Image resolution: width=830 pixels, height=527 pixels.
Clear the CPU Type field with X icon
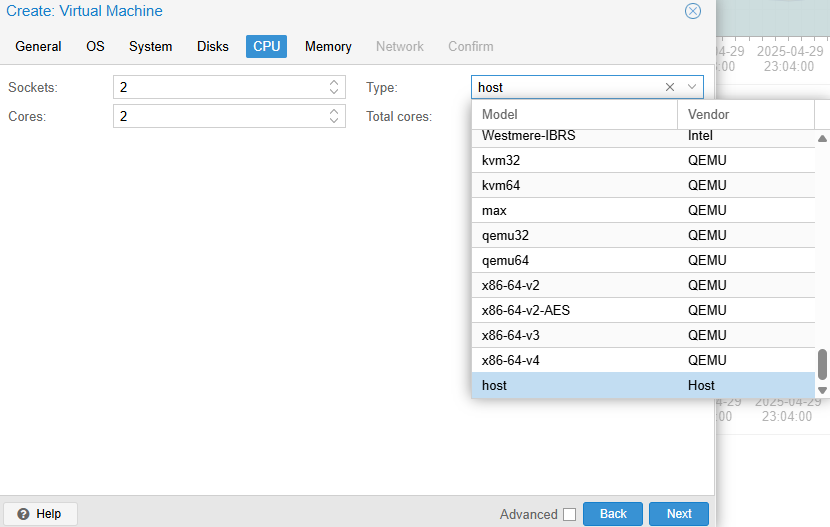(670, 87)
